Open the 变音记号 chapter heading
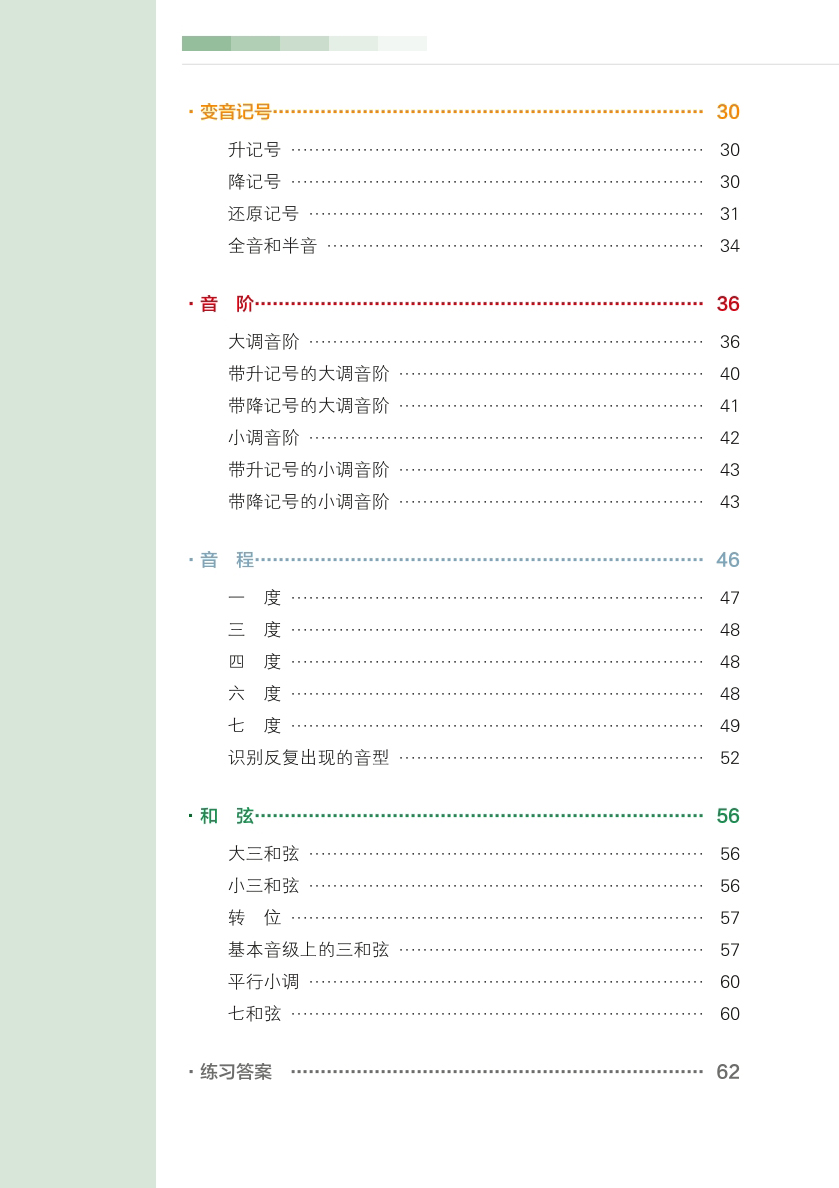The width and height of the screenshot is (839, 1188). pos(235,112)
